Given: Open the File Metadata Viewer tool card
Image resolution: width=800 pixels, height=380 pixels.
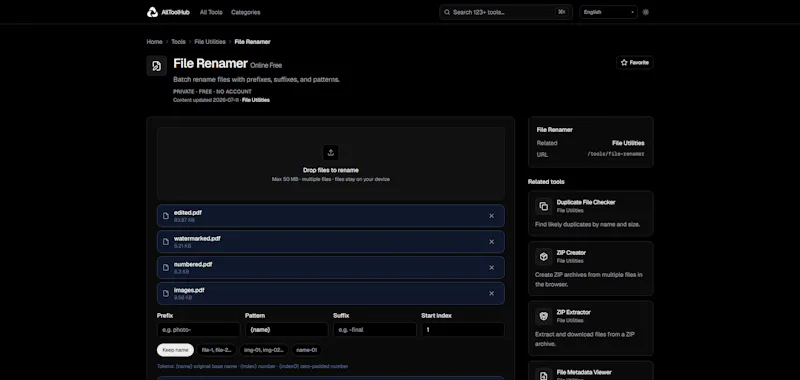Looking at the screenshot, I should point(591,371).
